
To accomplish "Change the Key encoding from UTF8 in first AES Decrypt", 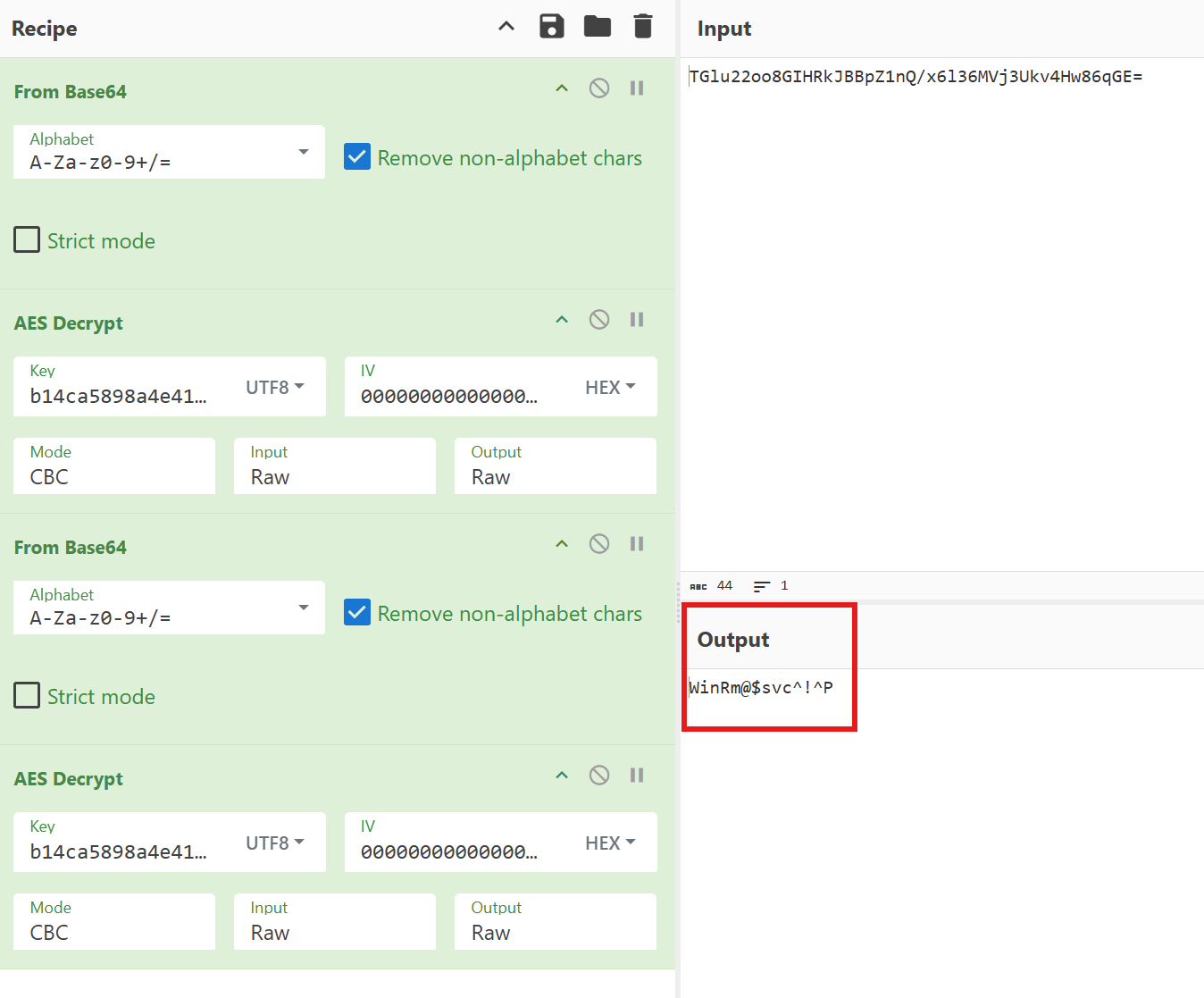I will point(274,387).
